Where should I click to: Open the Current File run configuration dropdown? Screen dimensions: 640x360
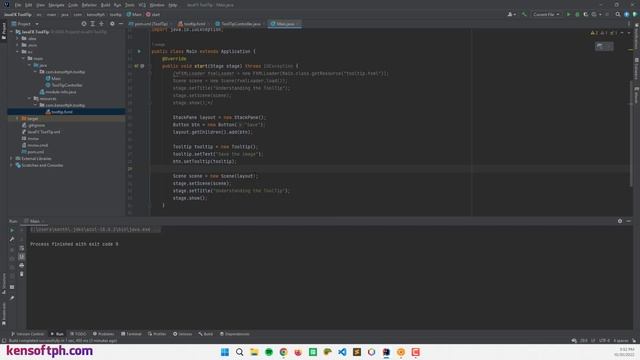546,14
